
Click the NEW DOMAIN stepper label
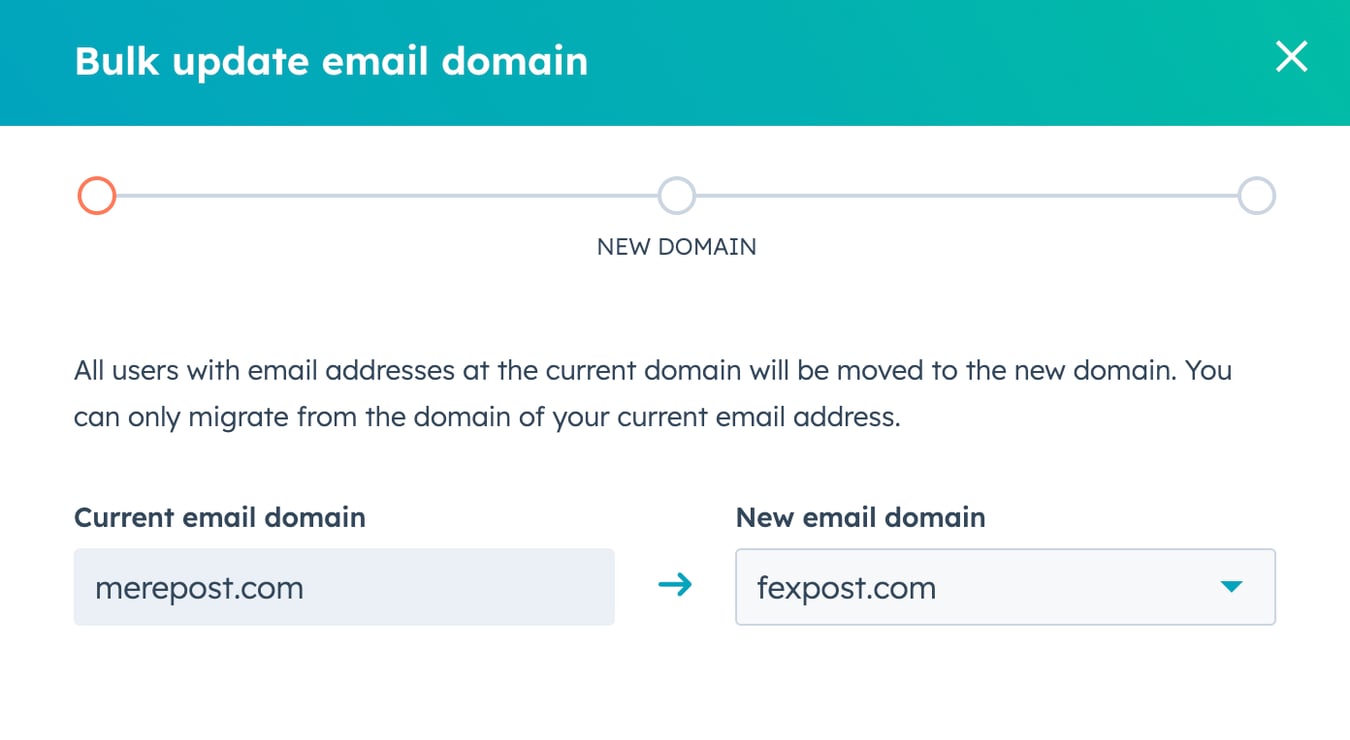(676, 246)
